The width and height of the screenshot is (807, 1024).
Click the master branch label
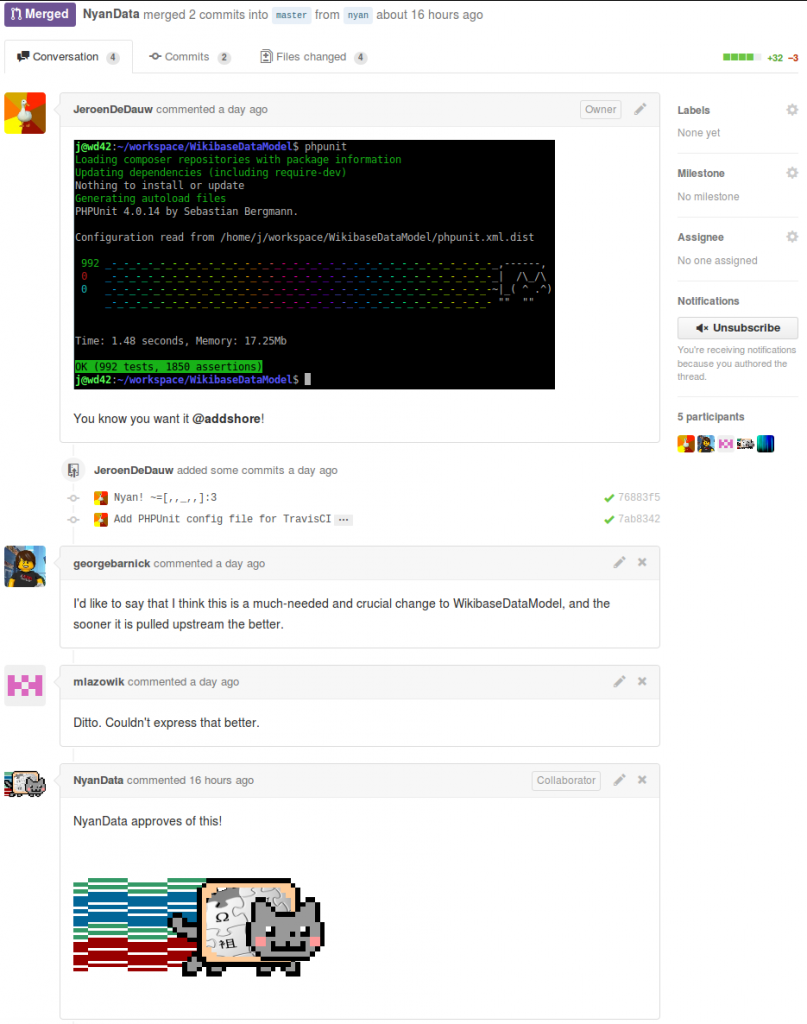(291, 15)
